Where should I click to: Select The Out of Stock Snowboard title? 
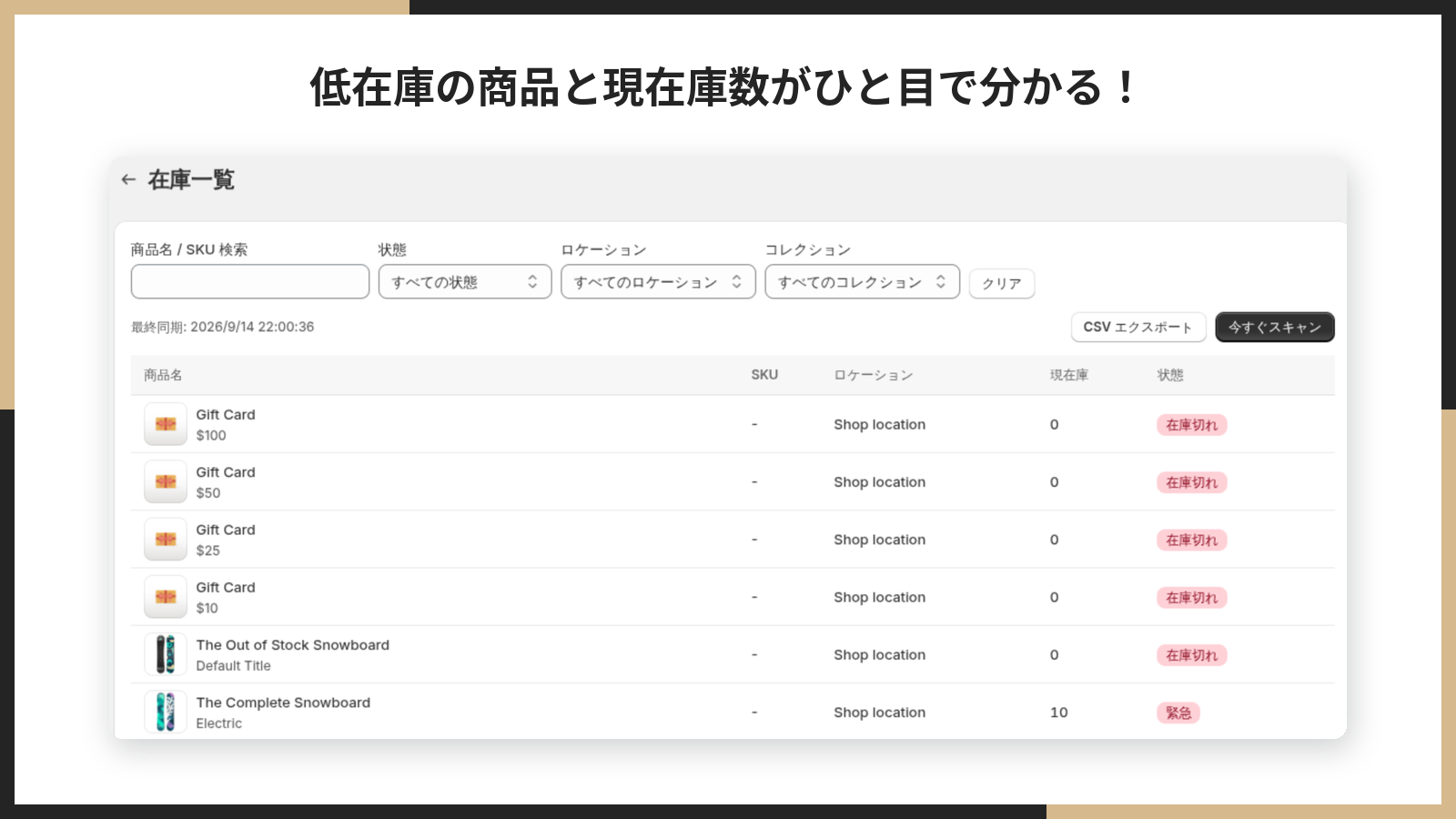293,645
